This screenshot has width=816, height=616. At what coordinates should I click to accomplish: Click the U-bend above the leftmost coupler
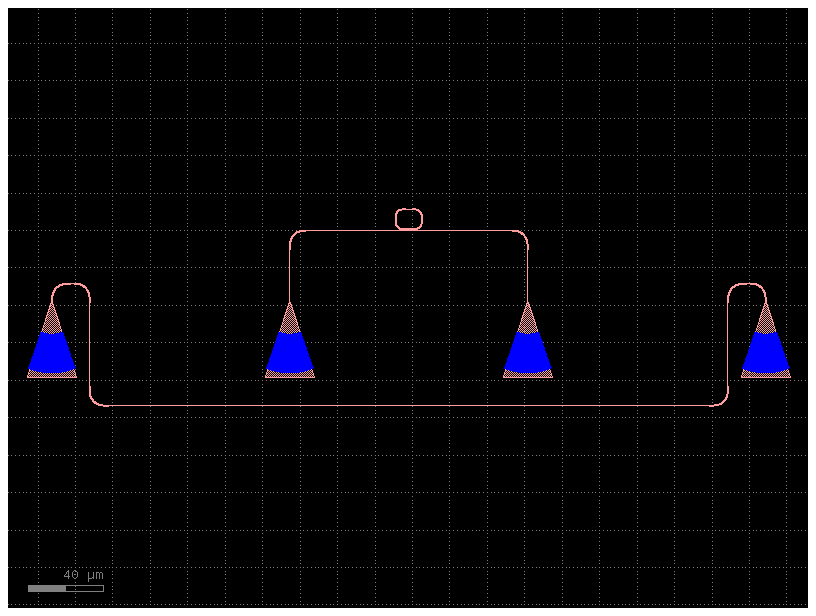[x=71, y=285]
